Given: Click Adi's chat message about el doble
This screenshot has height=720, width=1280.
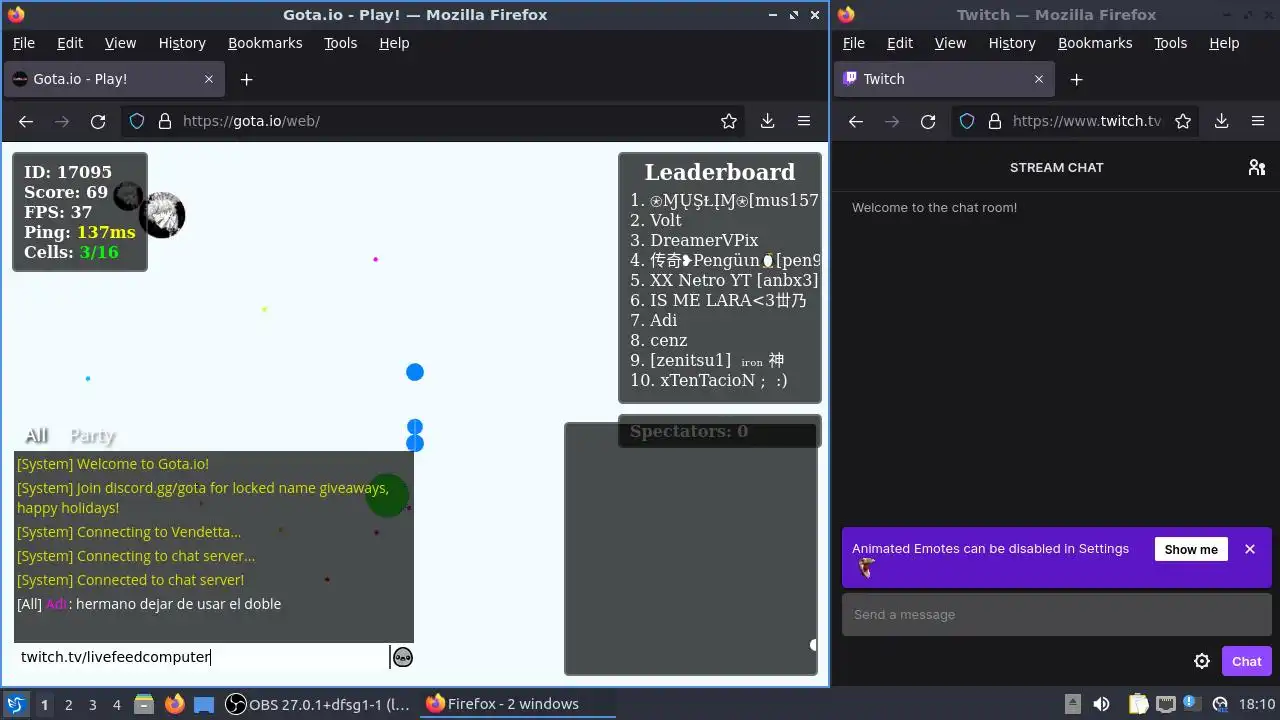Looking at the screenshot, I should coord(149,604).
